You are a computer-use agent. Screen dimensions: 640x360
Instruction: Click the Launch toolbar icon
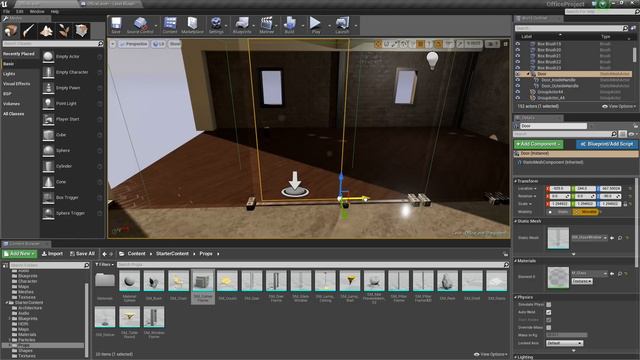coord(342,24)
